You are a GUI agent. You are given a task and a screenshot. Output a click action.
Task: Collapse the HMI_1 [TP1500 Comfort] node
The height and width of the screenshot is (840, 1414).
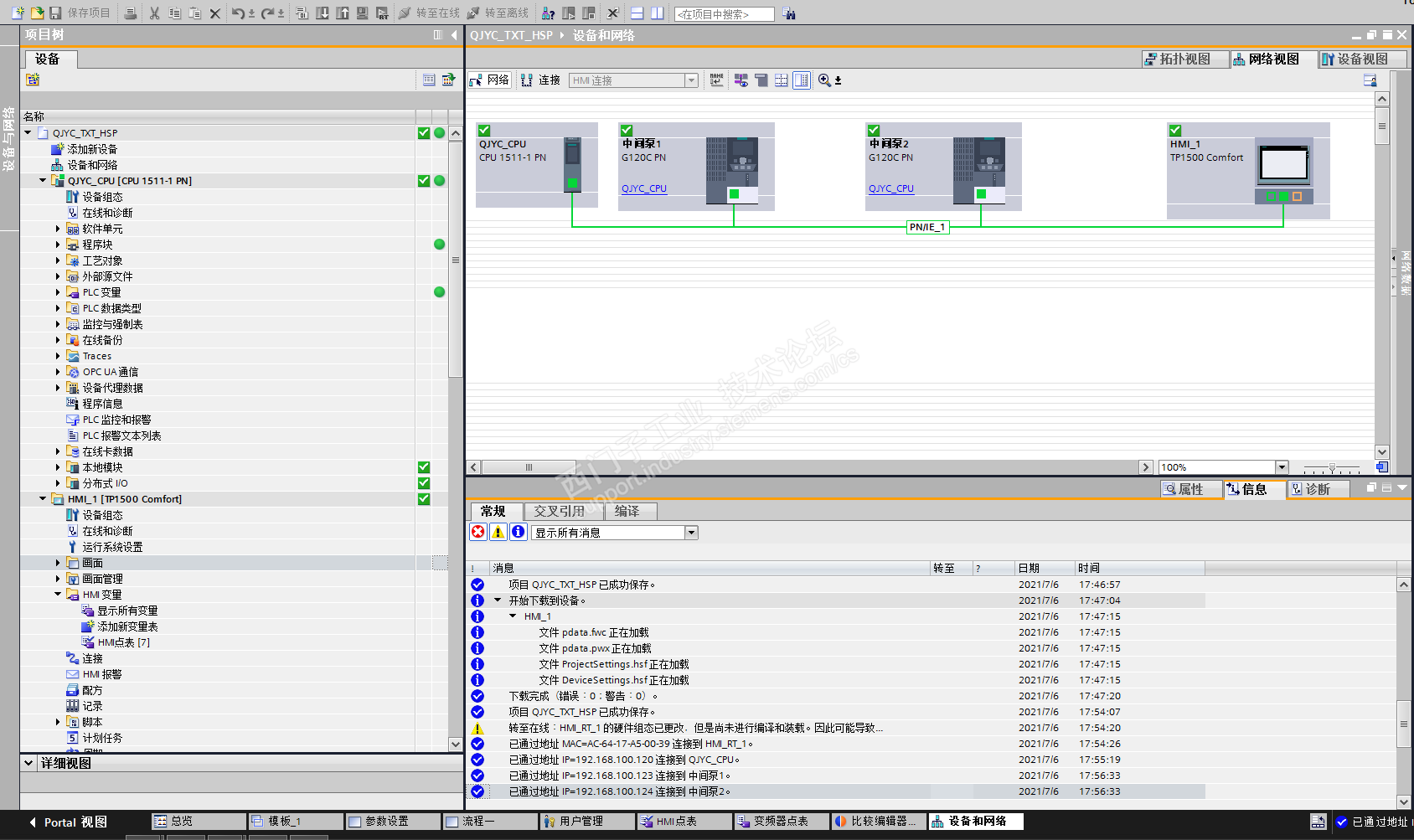tap(43, 499)
